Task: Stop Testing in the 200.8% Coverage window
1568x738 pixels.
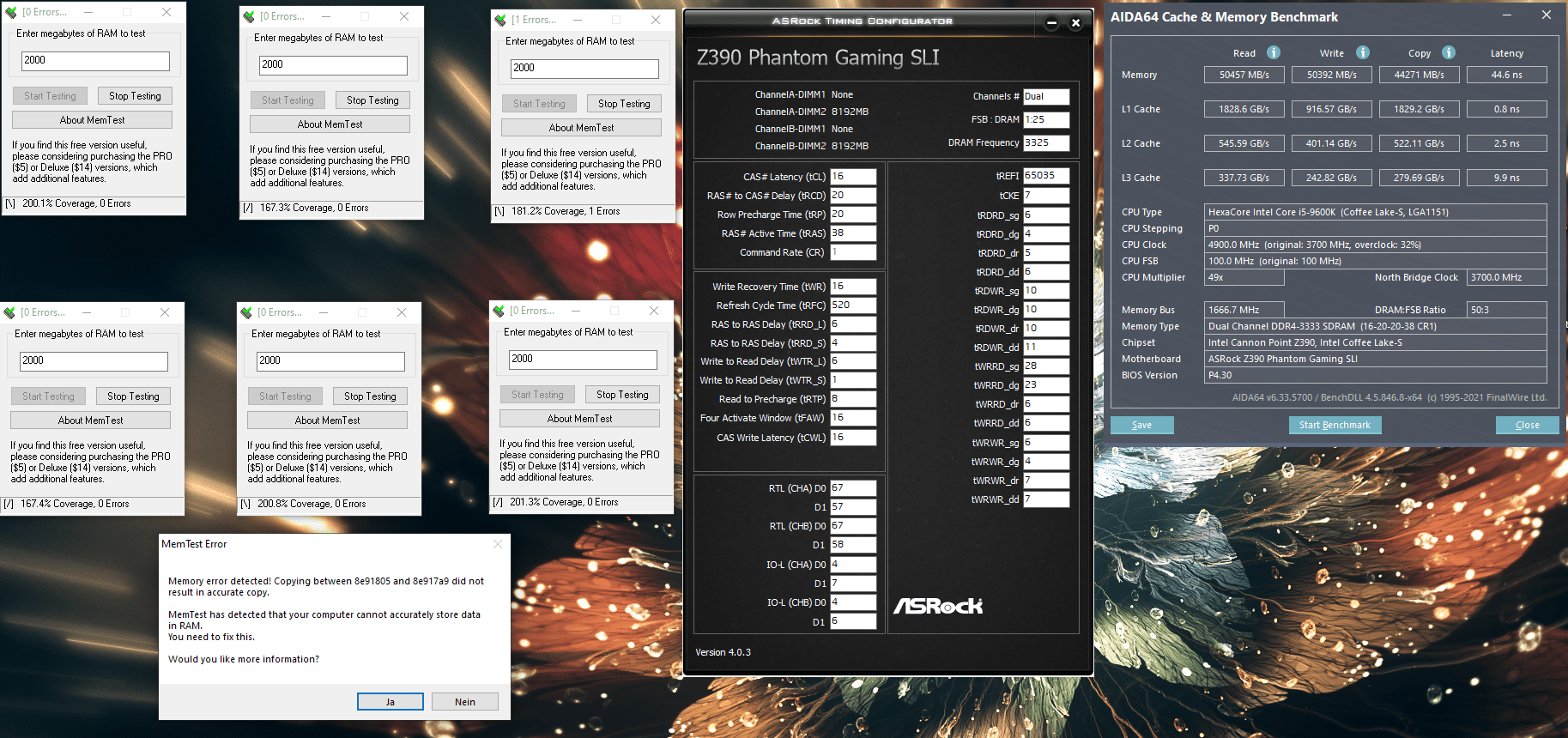Action: pyautogui.click(x=370, y=396)
